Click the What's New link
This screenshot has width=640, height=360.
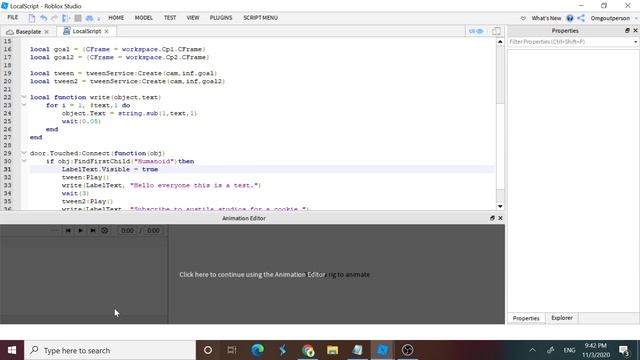coord(546,18)
